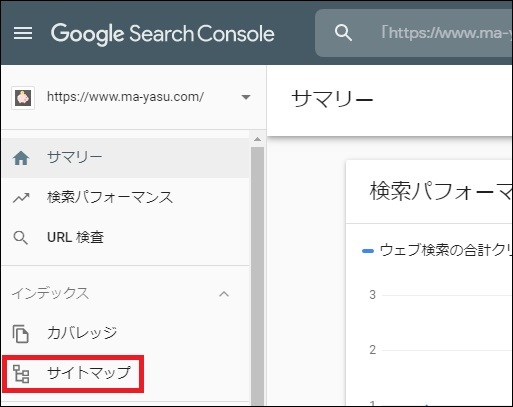Screen dimensions: 513x407
Task: Click the サマリー page heading
Action: (x=332, y=99)
